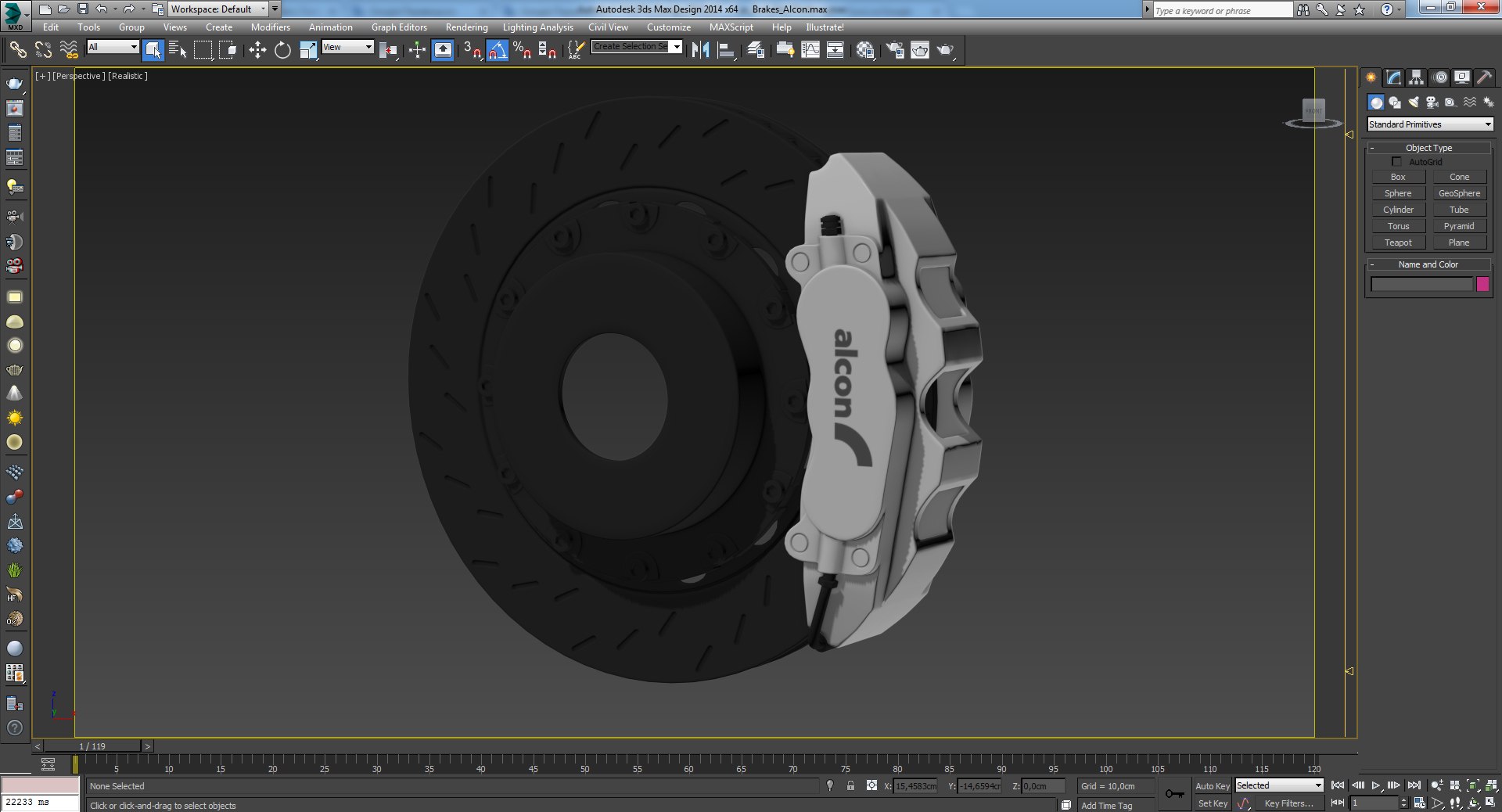Click the object color swatch
The height and width of the screenshot is (812, 1502).
tap(1482, 284)
